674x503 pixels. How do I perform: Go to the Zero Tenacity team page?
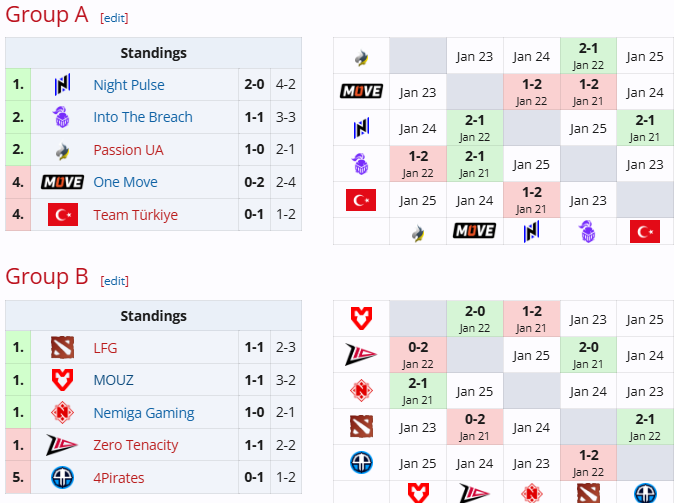click(135, 445)
